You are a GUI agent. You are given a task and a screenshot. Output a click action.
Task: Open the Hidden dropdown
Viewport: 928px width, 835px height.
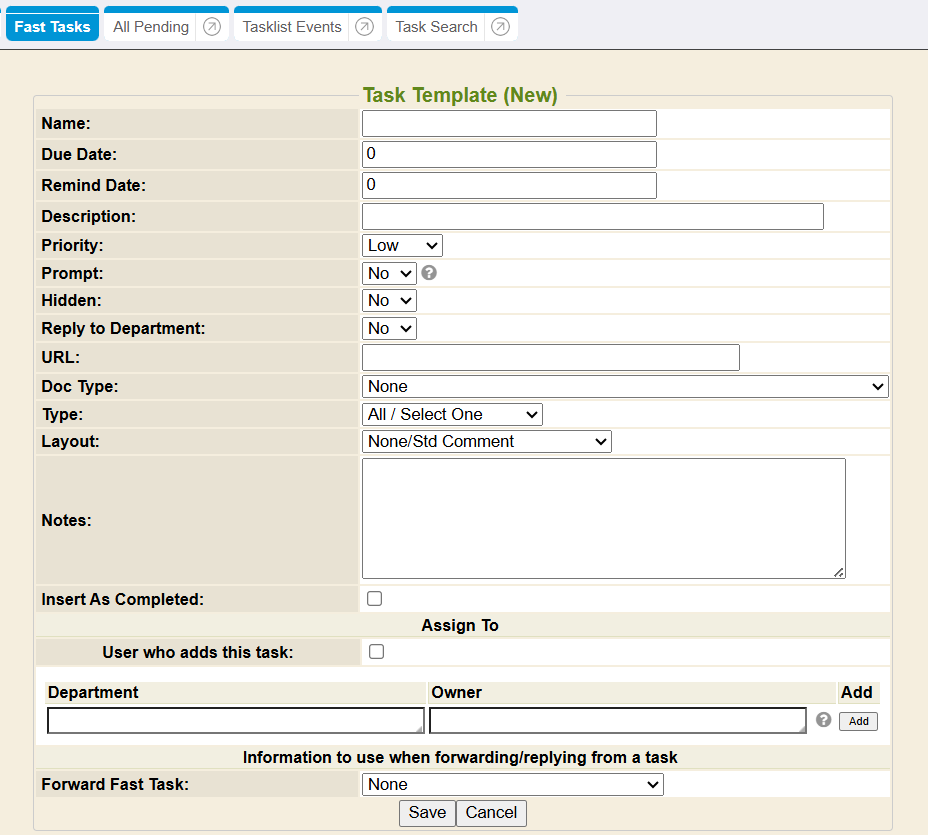389,300
